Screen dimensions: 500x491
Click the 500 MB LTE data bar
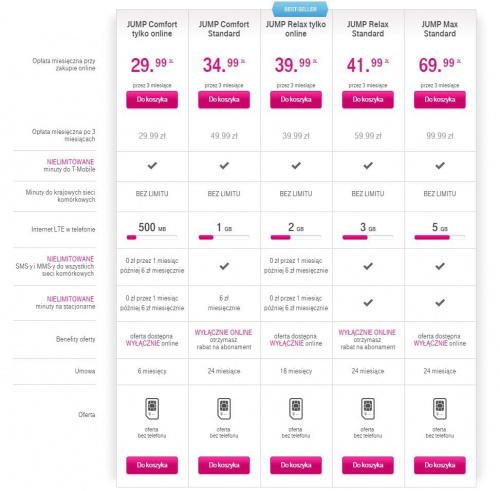[152, 237]
